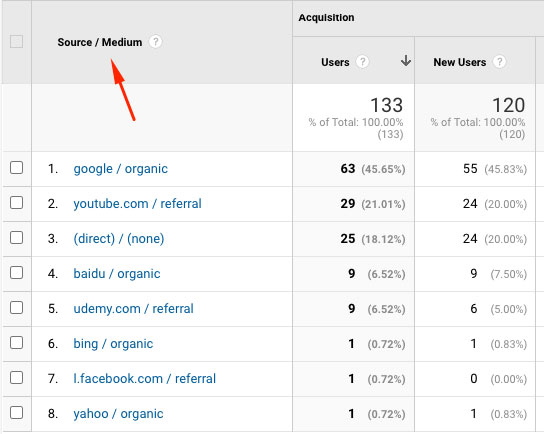Check the (direct) / (none) row box
This screenshot has height=434, width=544.
pyautogui.click(x=16, y=238)
